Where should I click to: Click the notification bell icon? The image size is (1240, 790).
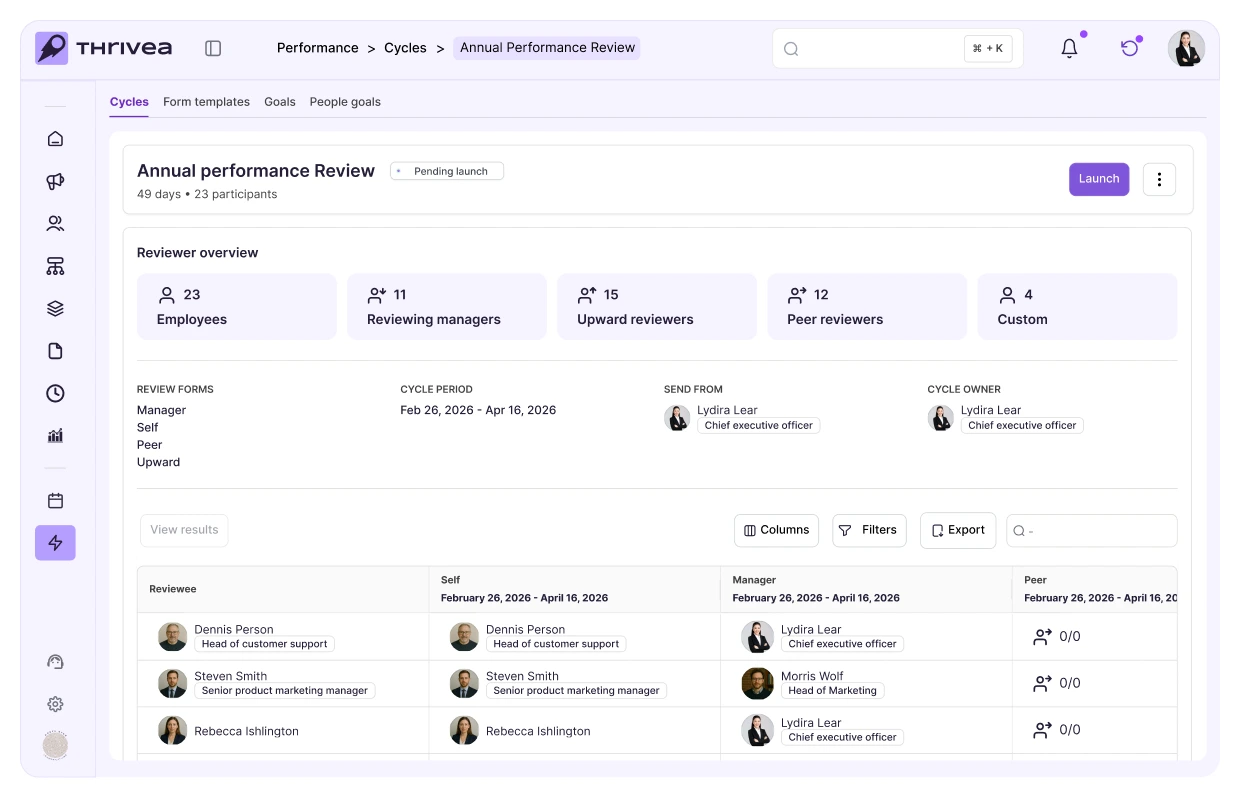[x=1069, y=48]
